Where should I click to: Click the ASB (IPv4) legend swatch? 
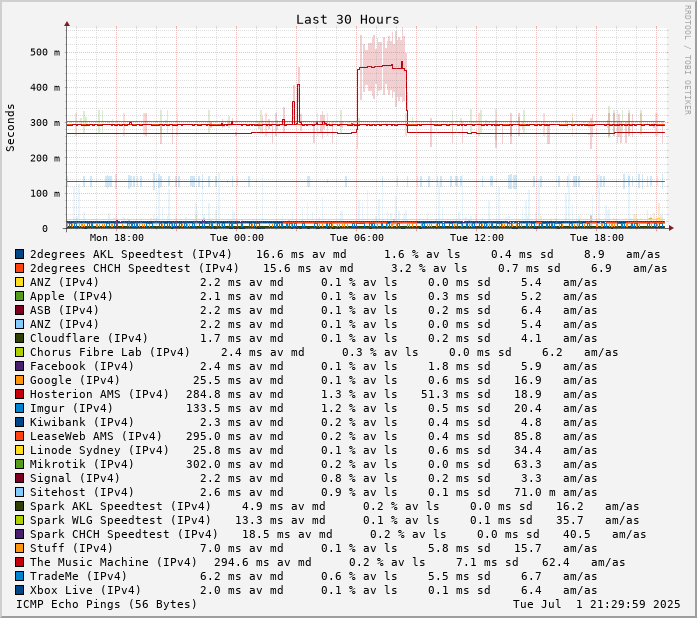click(x=20, y=310)
